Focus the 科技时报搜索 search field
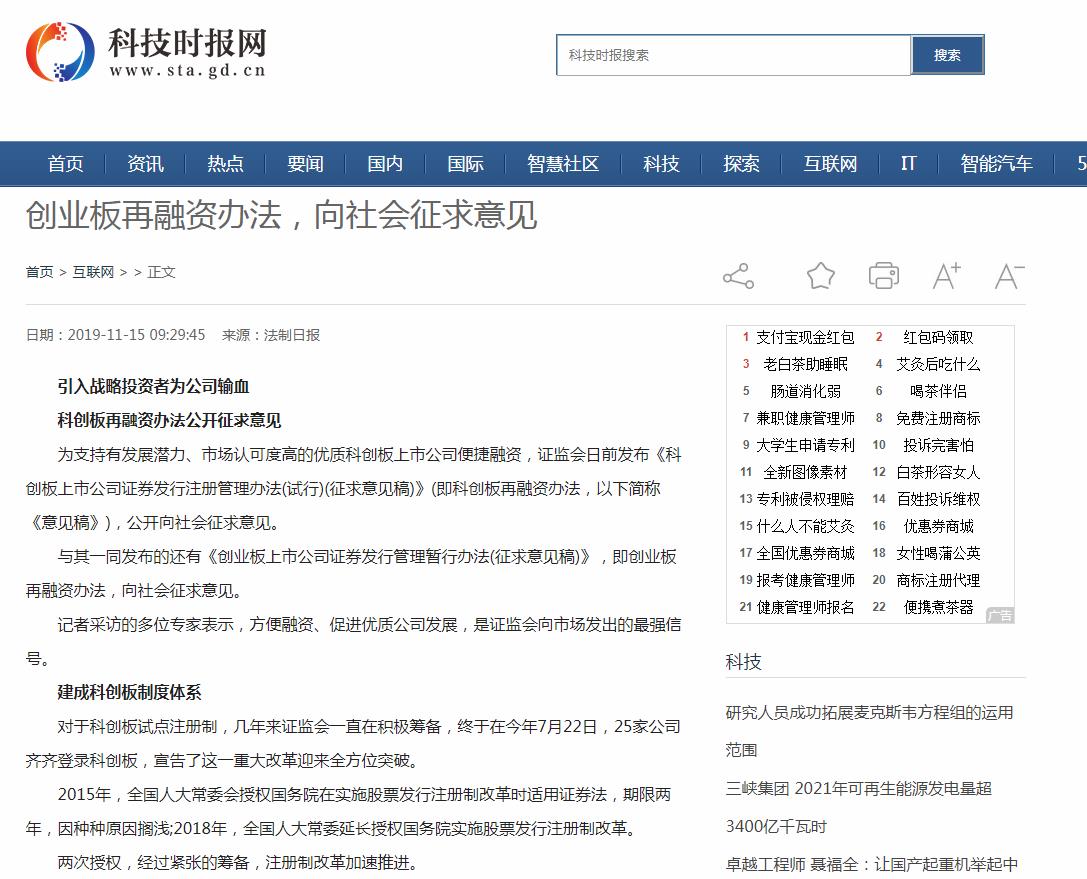 pos(733,55)
